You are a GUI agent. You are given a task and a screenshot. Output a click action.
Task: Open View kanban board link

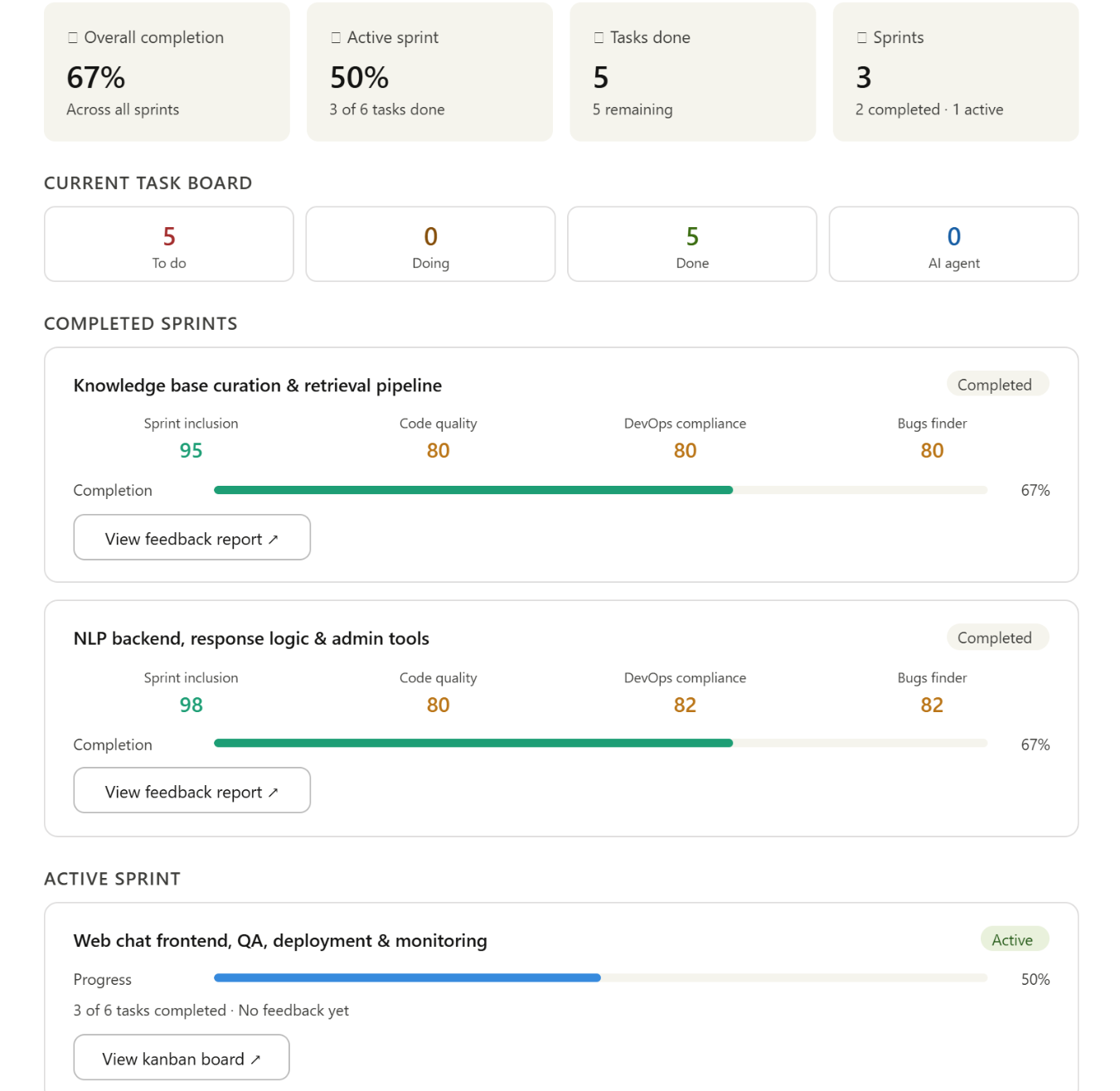[x=182, y=1058]
